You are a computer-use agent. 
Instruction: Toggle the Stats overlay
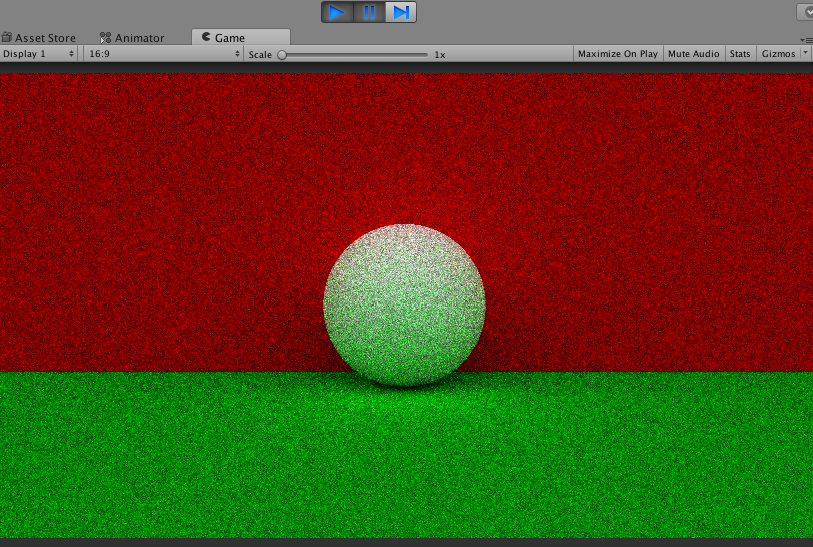(740, 53)
